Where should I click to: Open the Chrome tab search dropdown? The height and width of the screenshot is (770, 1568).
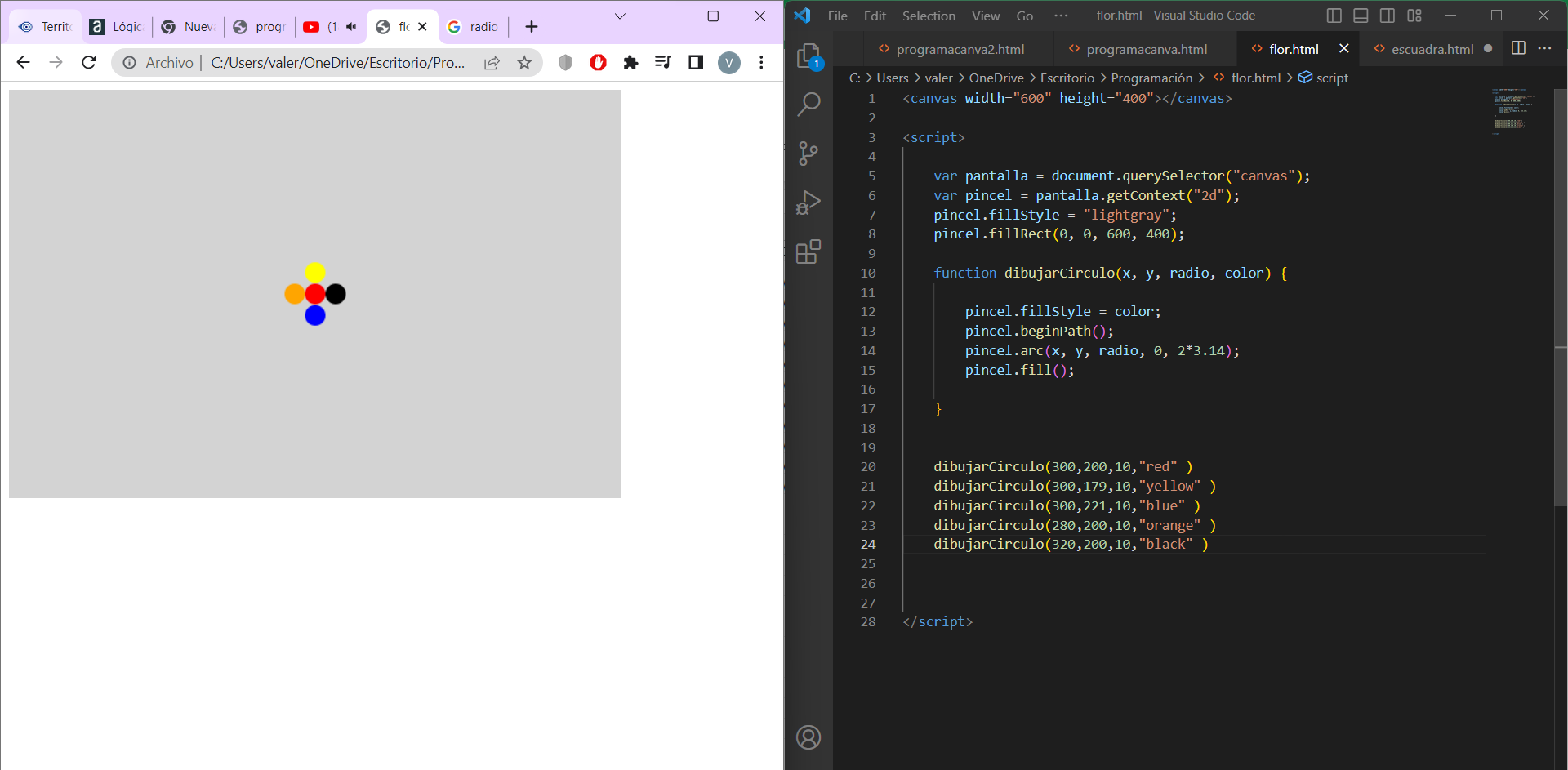point(620,16)
